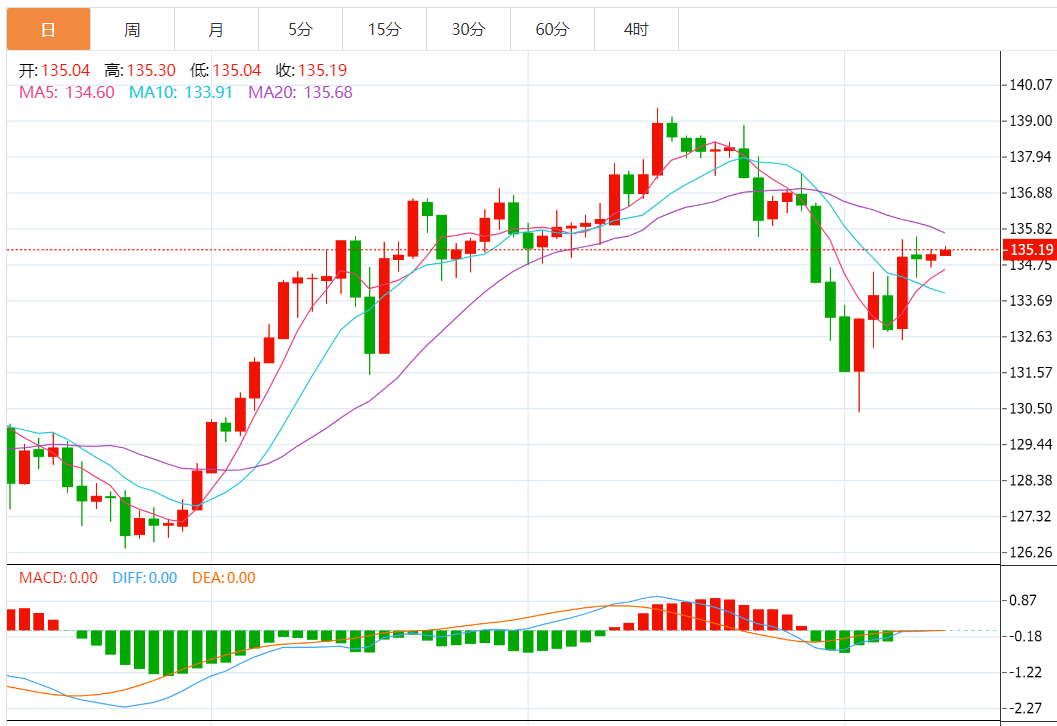Select the 日 daily timeframe tab
The image size is (1057, 726).
[49, 30]
